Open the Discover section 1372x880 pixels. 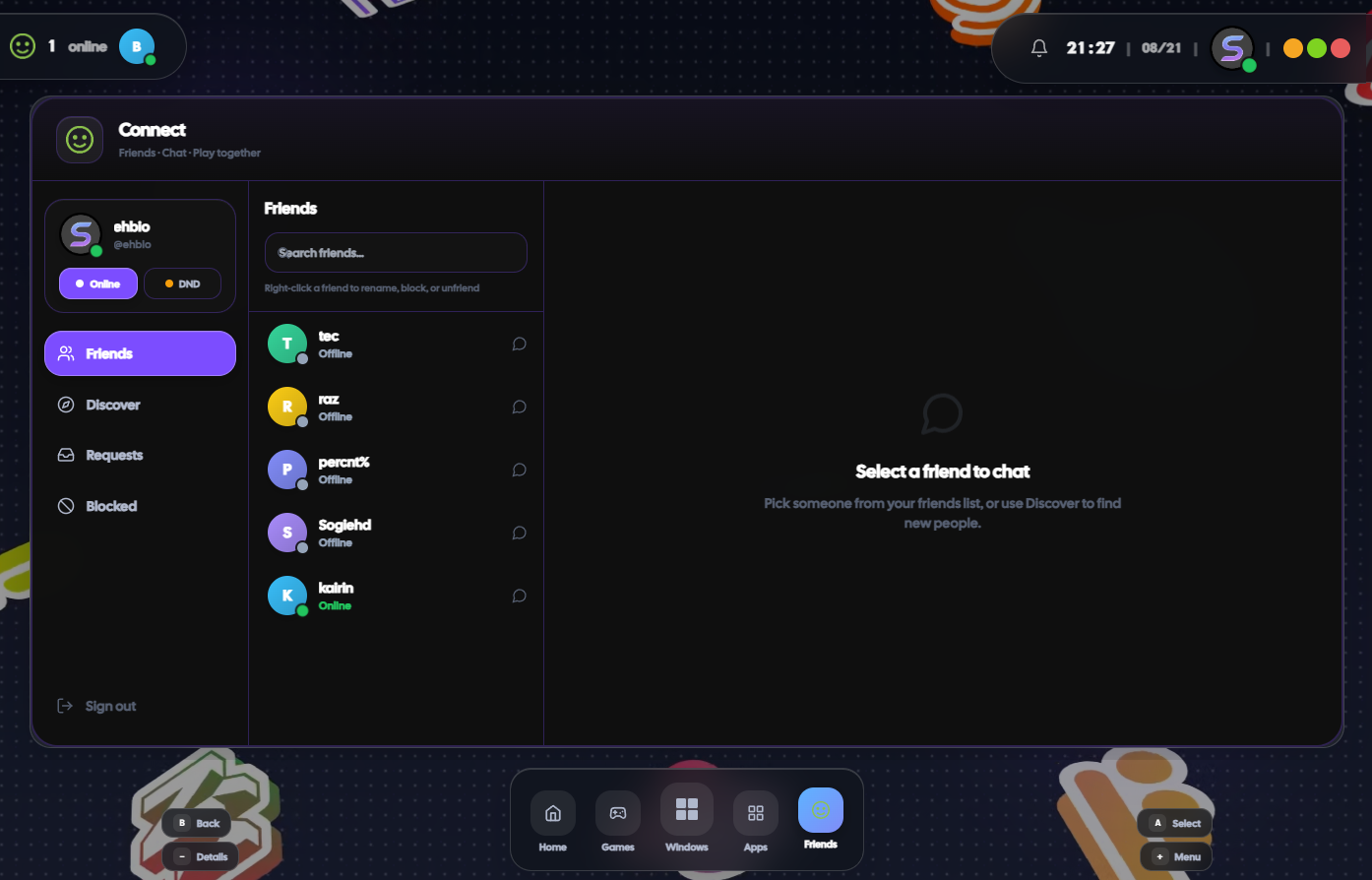click(140, 405)
